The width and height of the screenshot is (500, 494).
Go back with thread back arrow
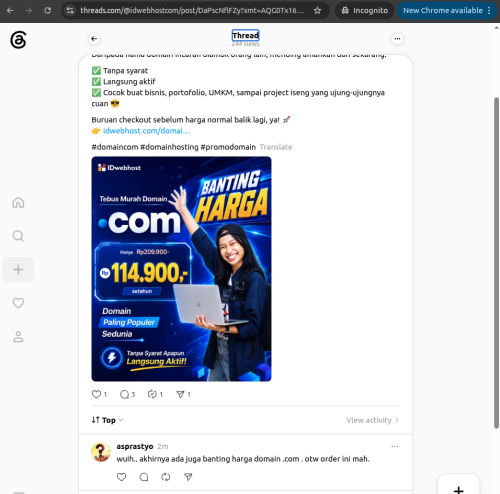pyautogui.click(x=94, y=39)
